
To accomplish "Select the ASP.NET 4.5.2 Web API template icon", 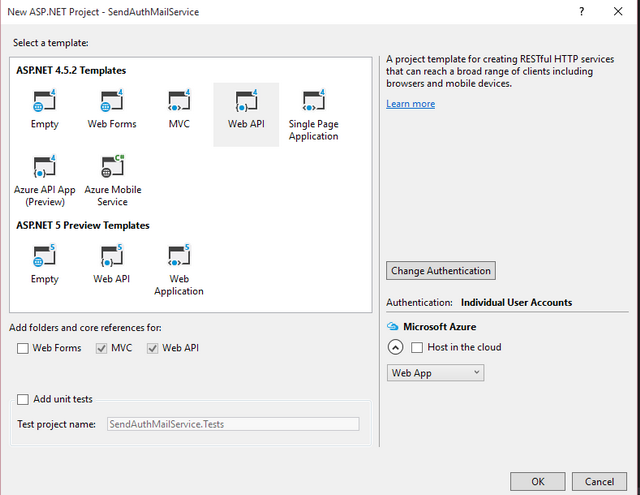I will pos(246,101).
